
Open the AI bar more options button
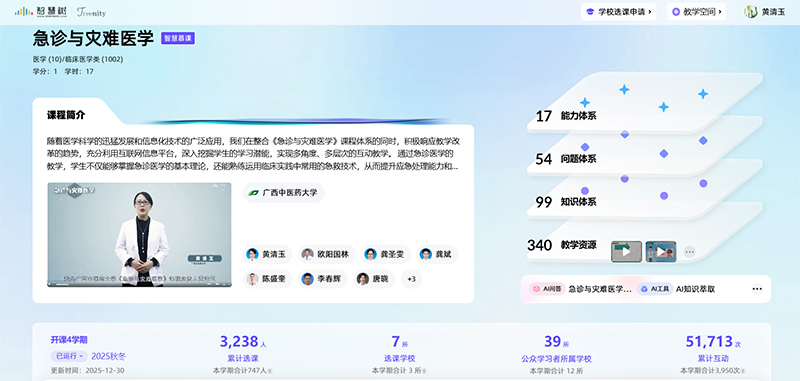coord(757,289)
